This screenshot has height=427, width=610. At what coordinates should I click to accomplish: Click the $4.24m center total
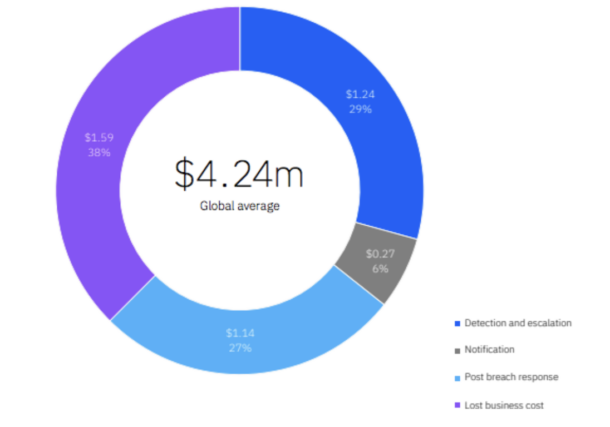pos(239,174)
